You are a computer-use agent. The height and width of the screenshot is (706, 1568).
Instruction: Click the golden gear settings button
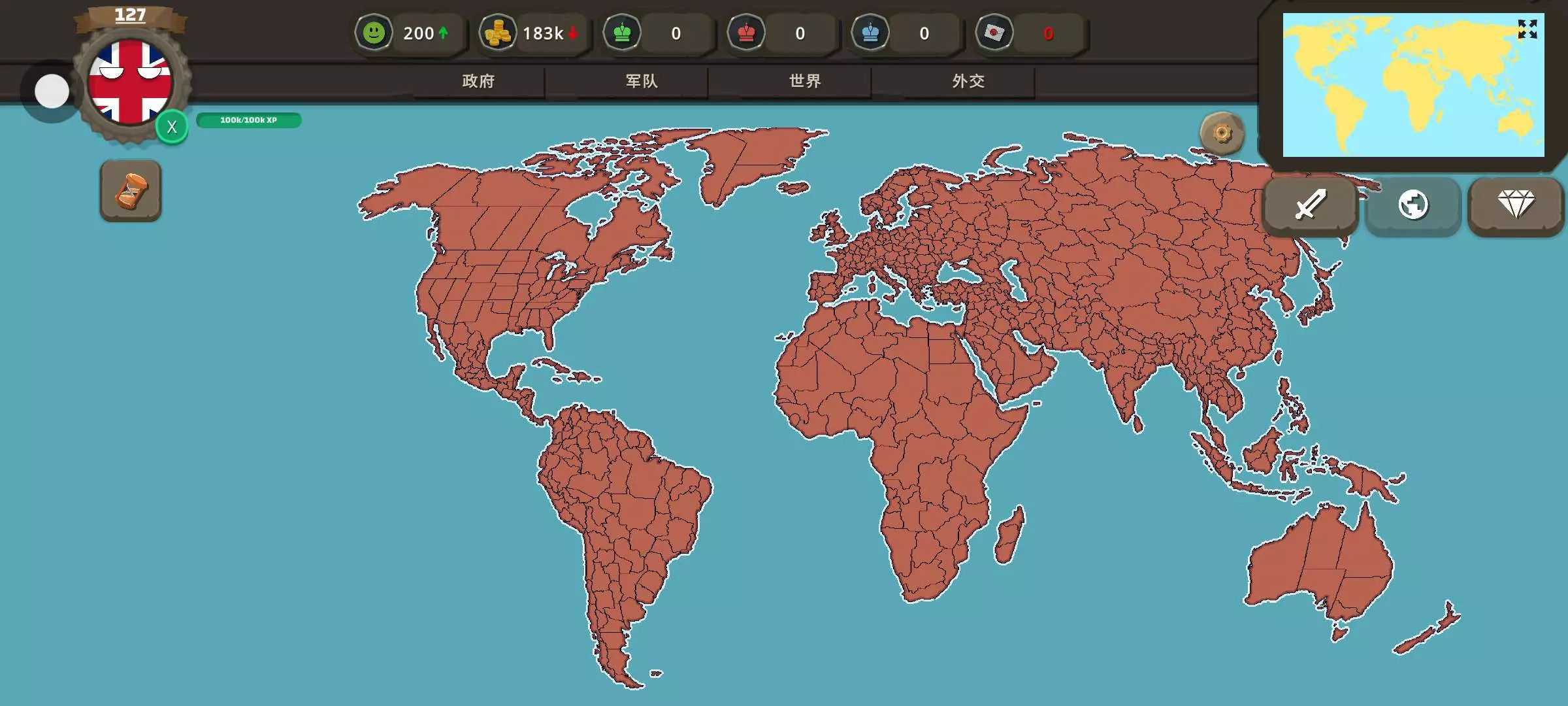click(x=1222, y=133)
